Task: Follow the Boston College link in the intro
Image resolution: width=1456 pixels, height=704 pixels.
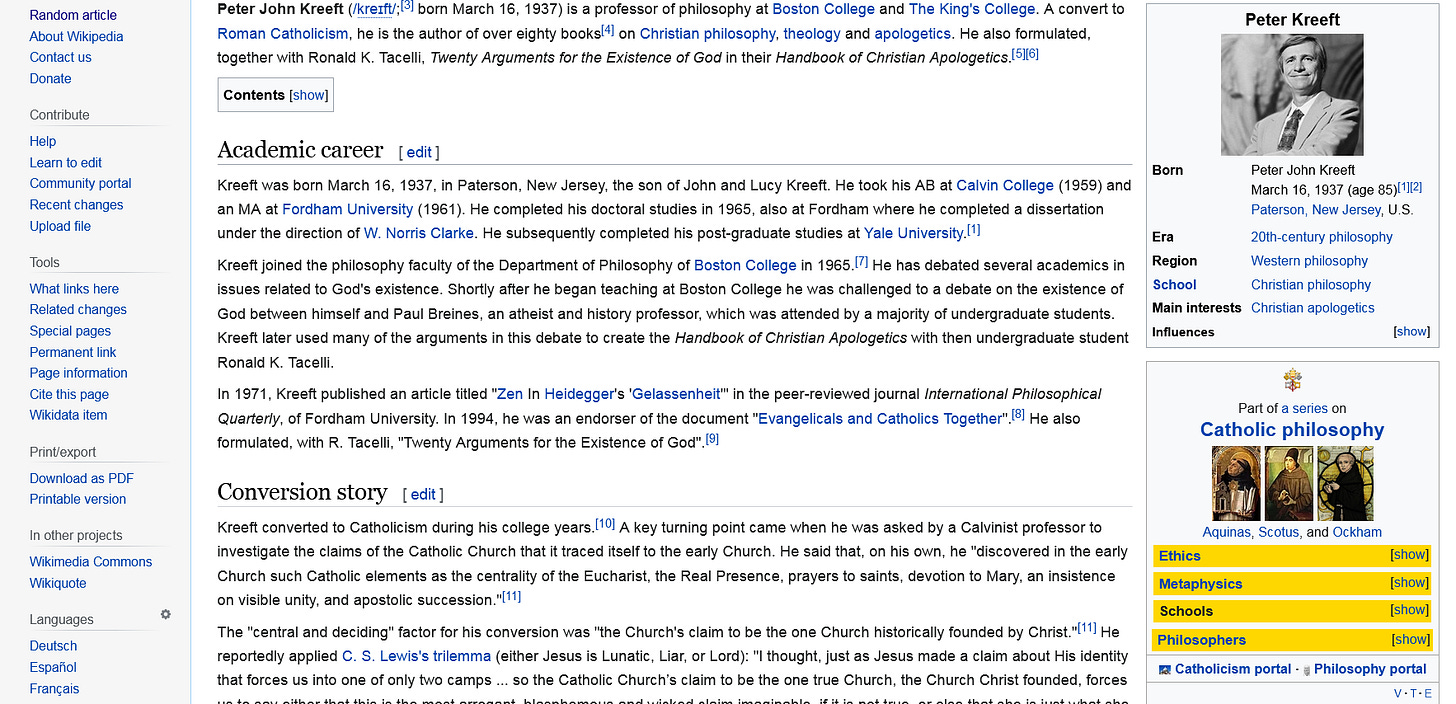Action: 823,9
